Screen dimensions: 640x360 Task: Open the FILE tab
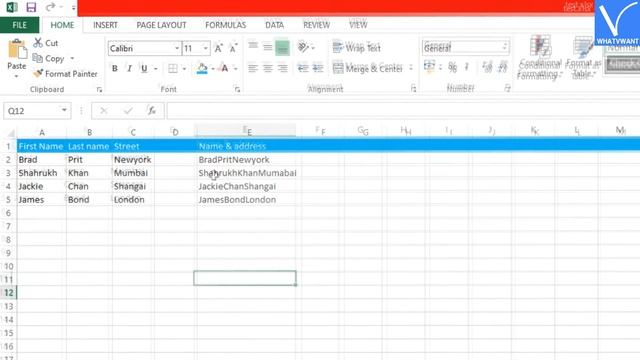click(x=19, y=25)
